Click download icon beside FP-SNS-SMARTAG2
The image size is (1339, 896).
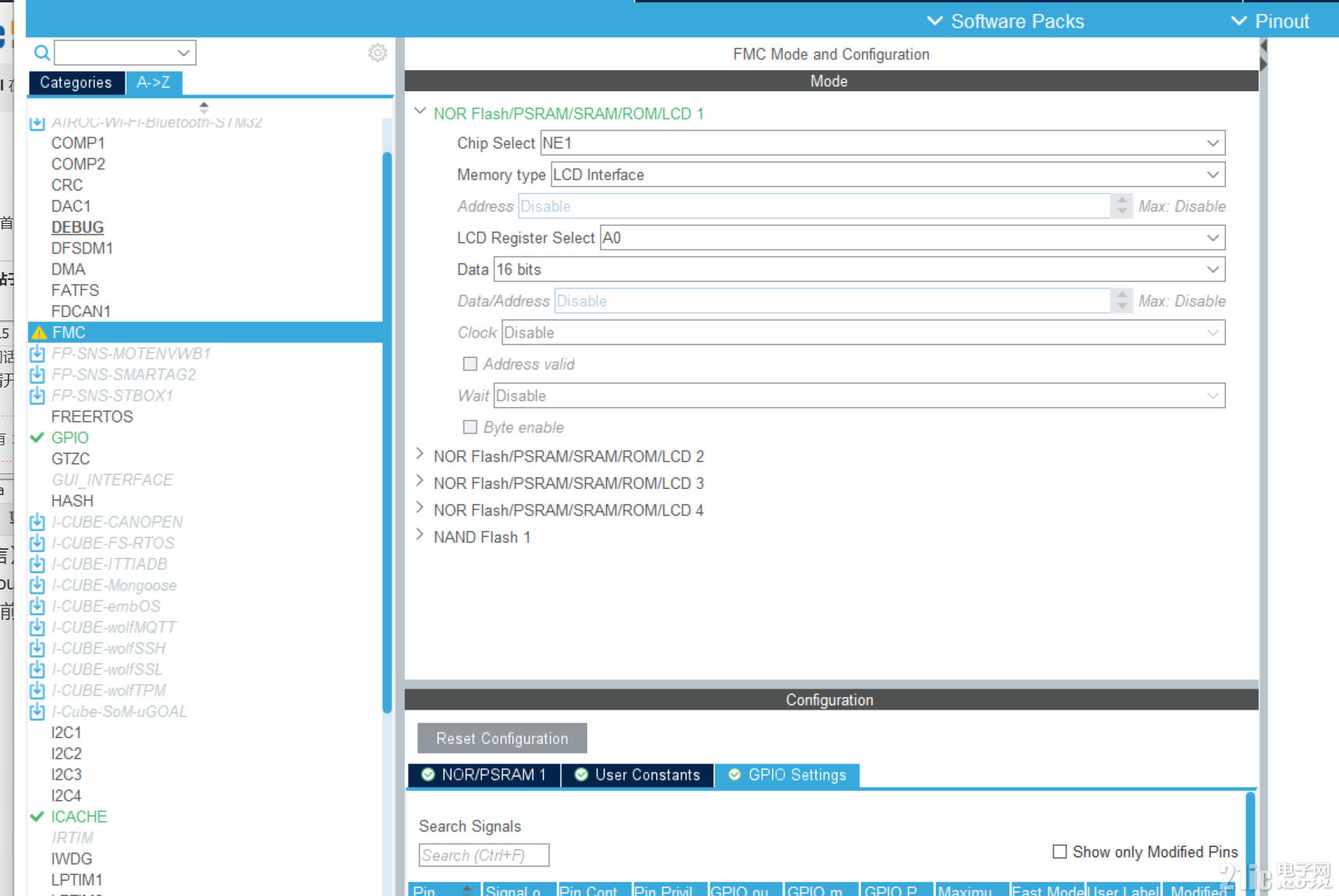37,375
